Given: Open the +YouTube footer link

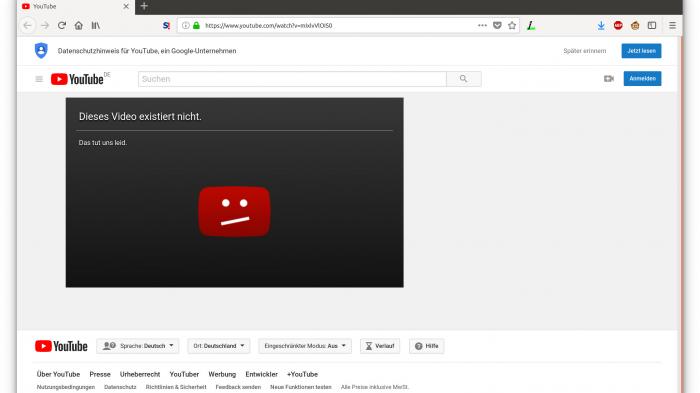Looking at the screenshot, I should [x=302, y=374].
